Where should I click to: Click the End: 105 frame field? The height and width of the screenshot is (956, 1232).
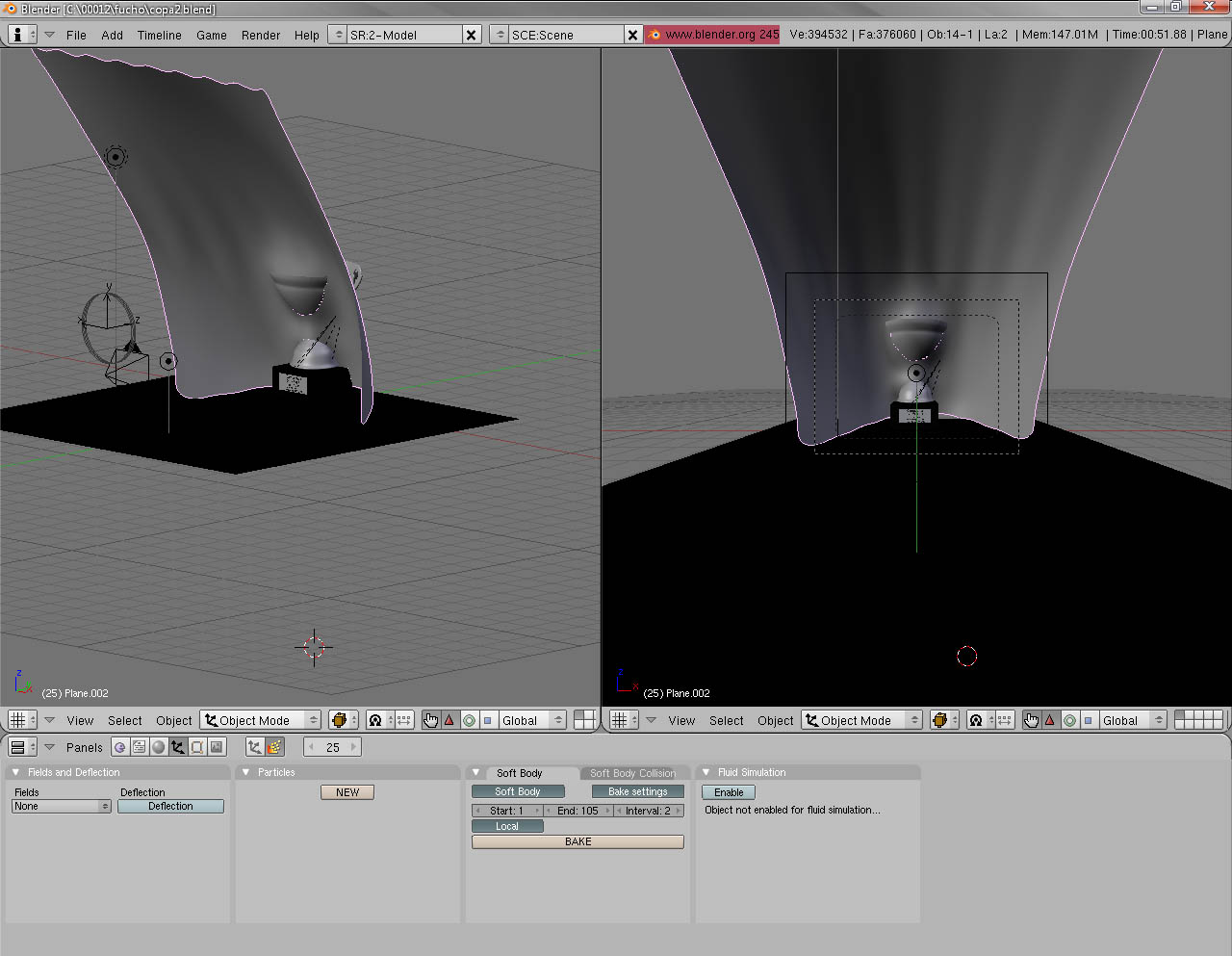[x=577, y=811]
